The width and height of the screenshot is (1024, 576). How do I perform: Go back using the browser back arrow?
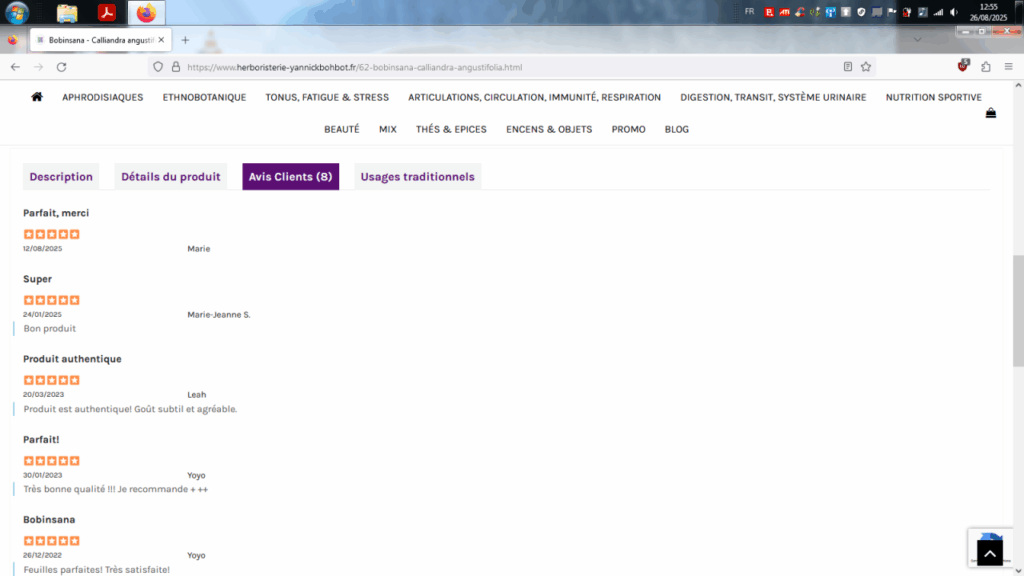[x=15, y=67]
